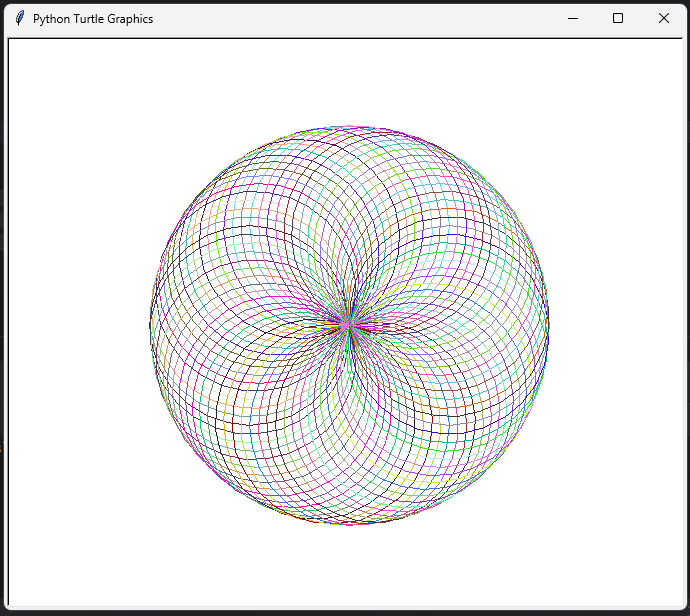Click the leftmost edge of the circular pattern

pos(150,325)
